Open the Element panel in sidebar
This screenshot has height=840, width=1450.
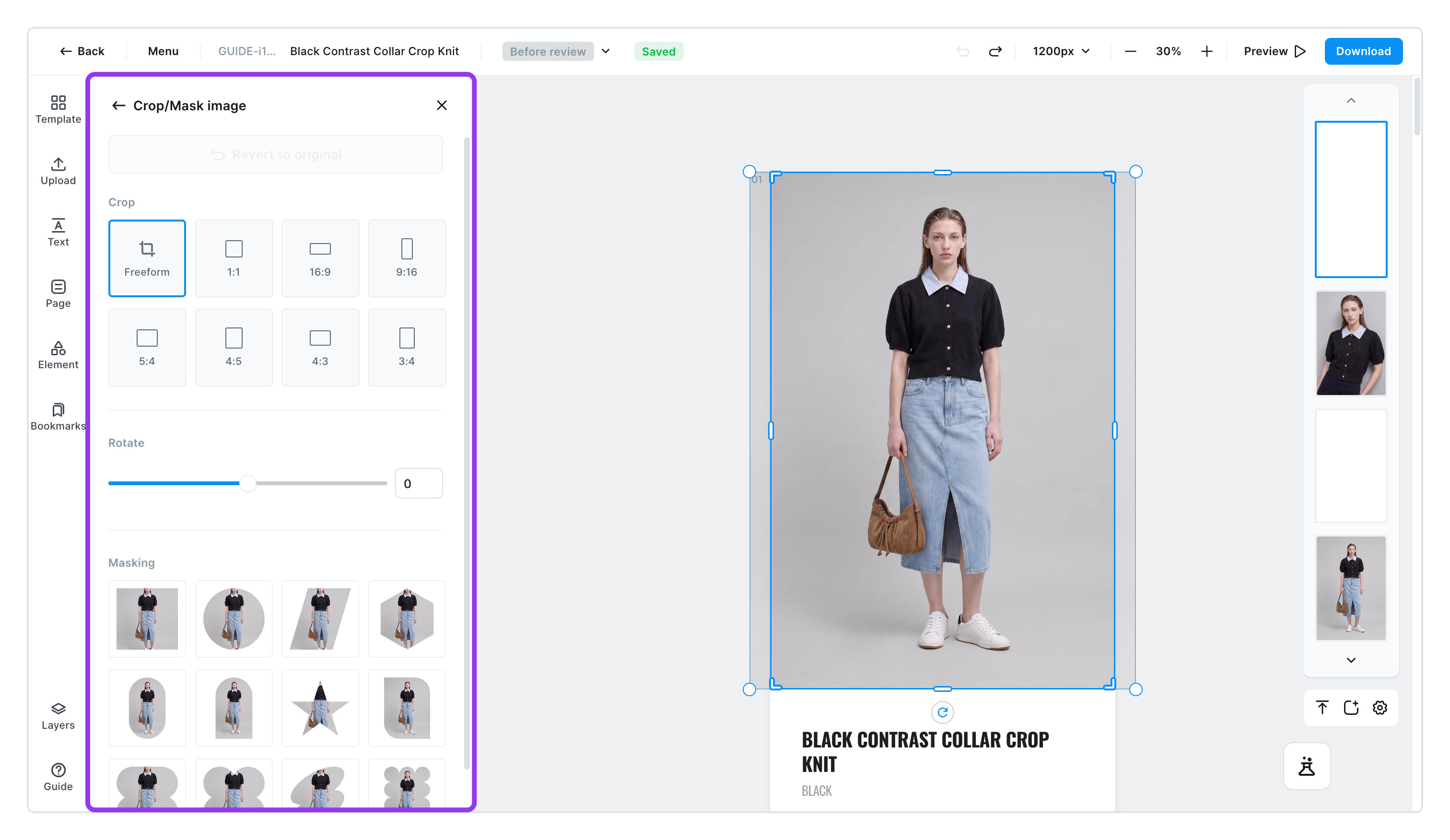tap(58, 355)
